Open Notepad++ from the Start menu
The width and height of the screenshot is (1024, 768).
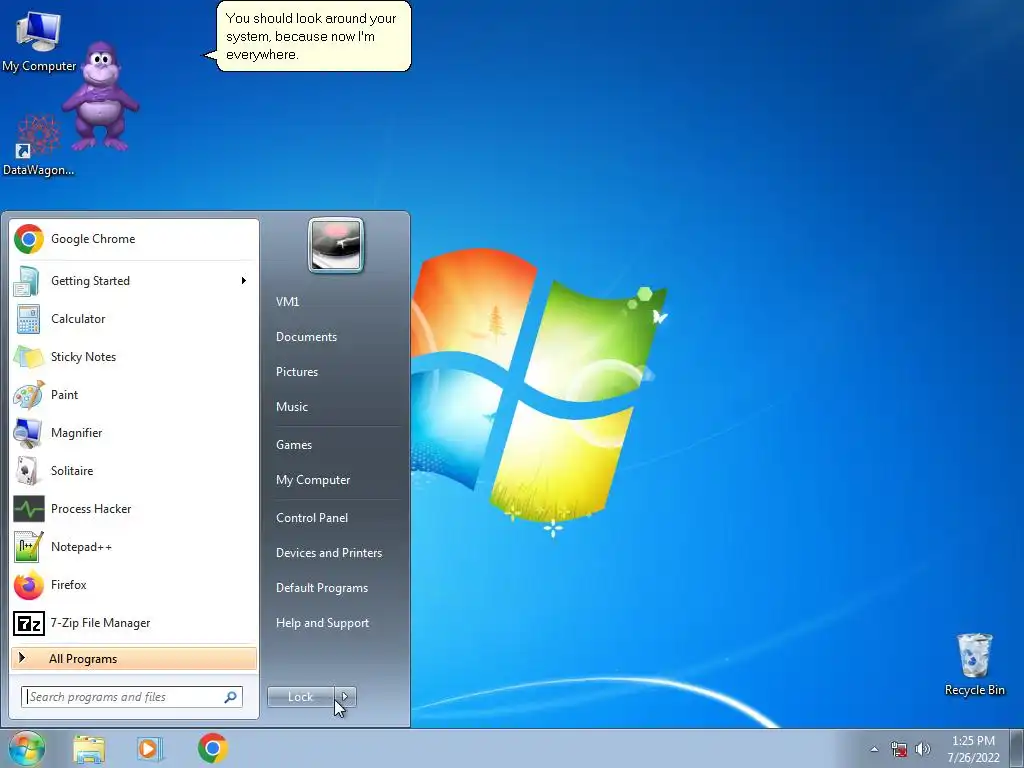[x=134, y=547]
